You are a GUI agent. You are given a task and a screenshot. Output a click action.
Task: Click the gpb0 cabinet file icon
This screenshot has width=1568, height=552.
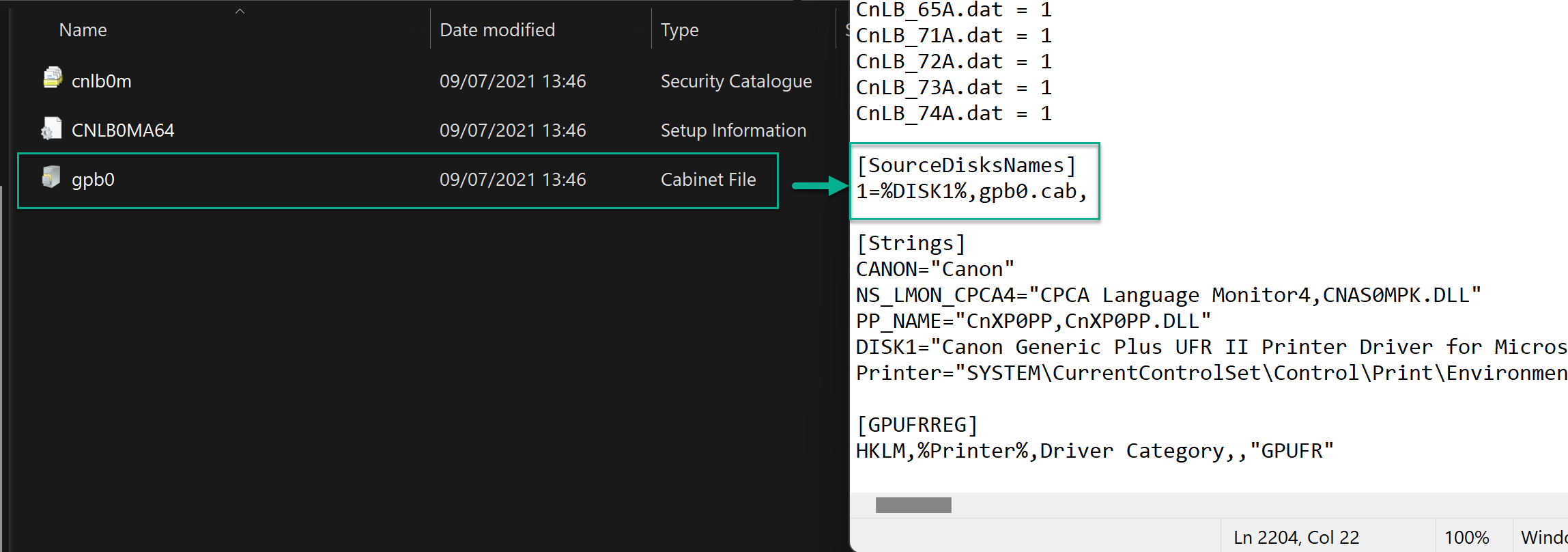(51, 178)
